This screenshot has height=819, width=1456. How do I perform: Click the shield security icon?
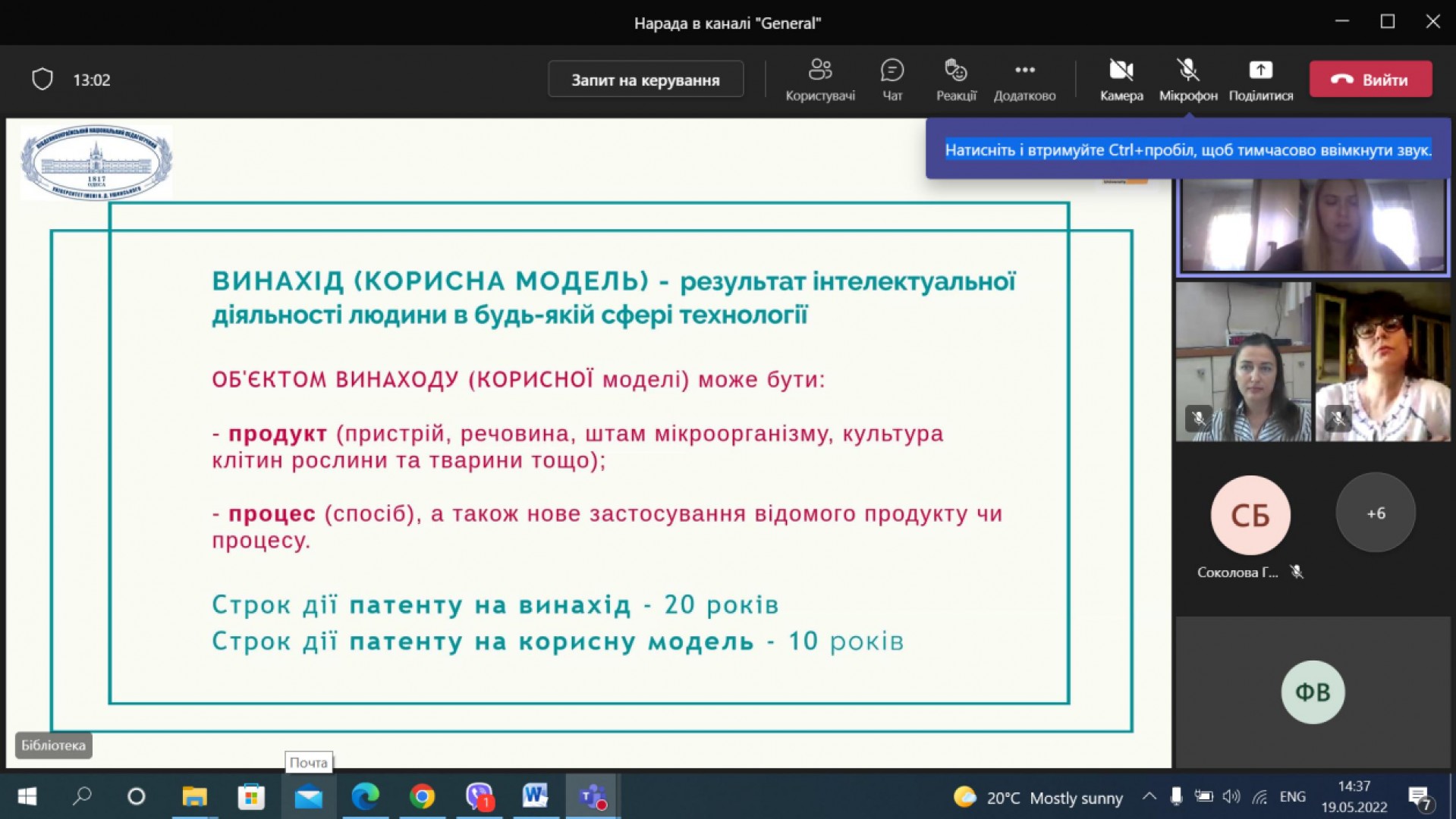click(42, 80)
